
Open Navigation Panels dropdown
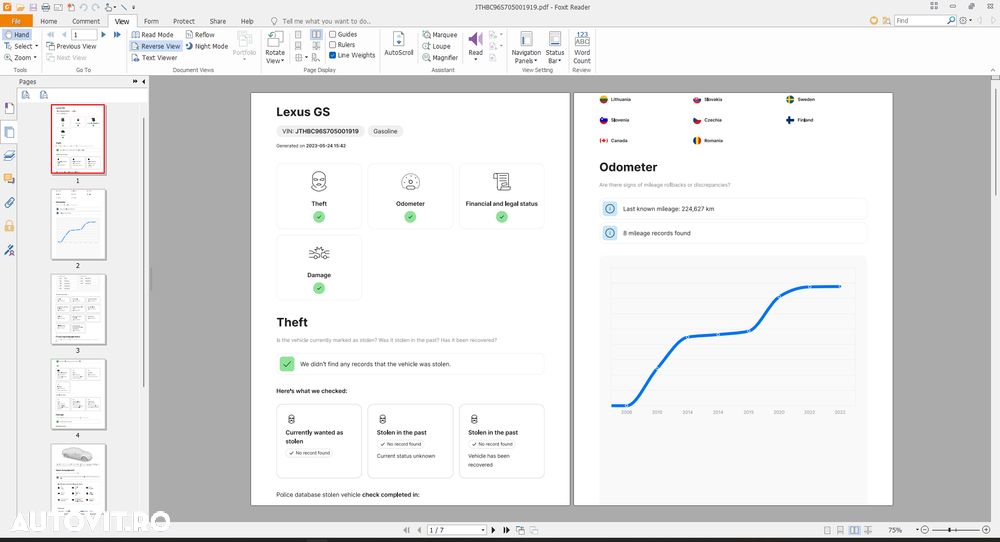[x=526, y=48]
